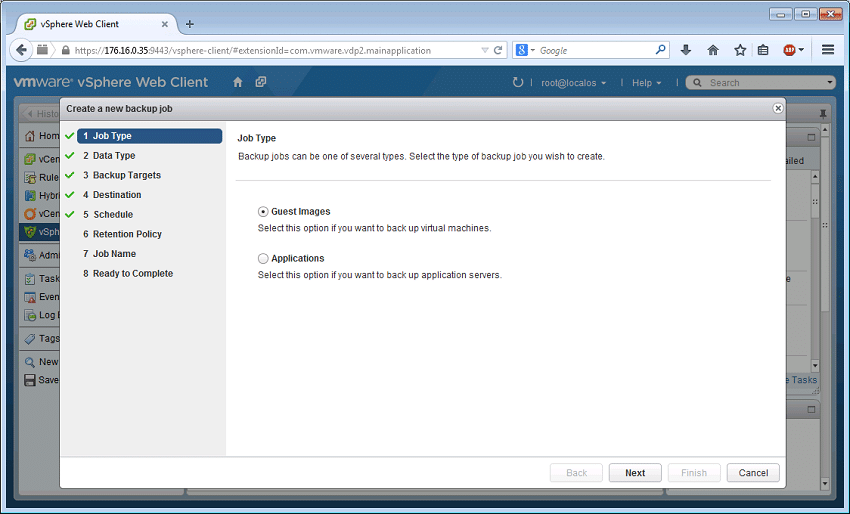Click the Cancel button in the wizard
Image resolution: width=850 pixels, height=514 pixels.
pos(753,473)
